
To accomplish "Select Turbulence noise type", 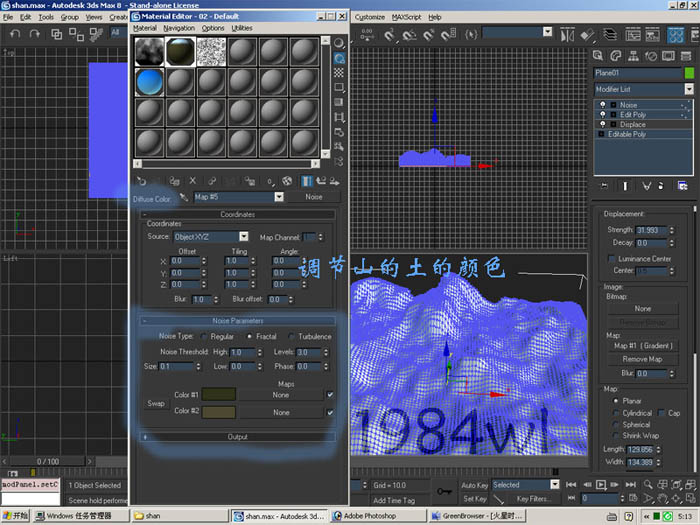I will [292, 336].
